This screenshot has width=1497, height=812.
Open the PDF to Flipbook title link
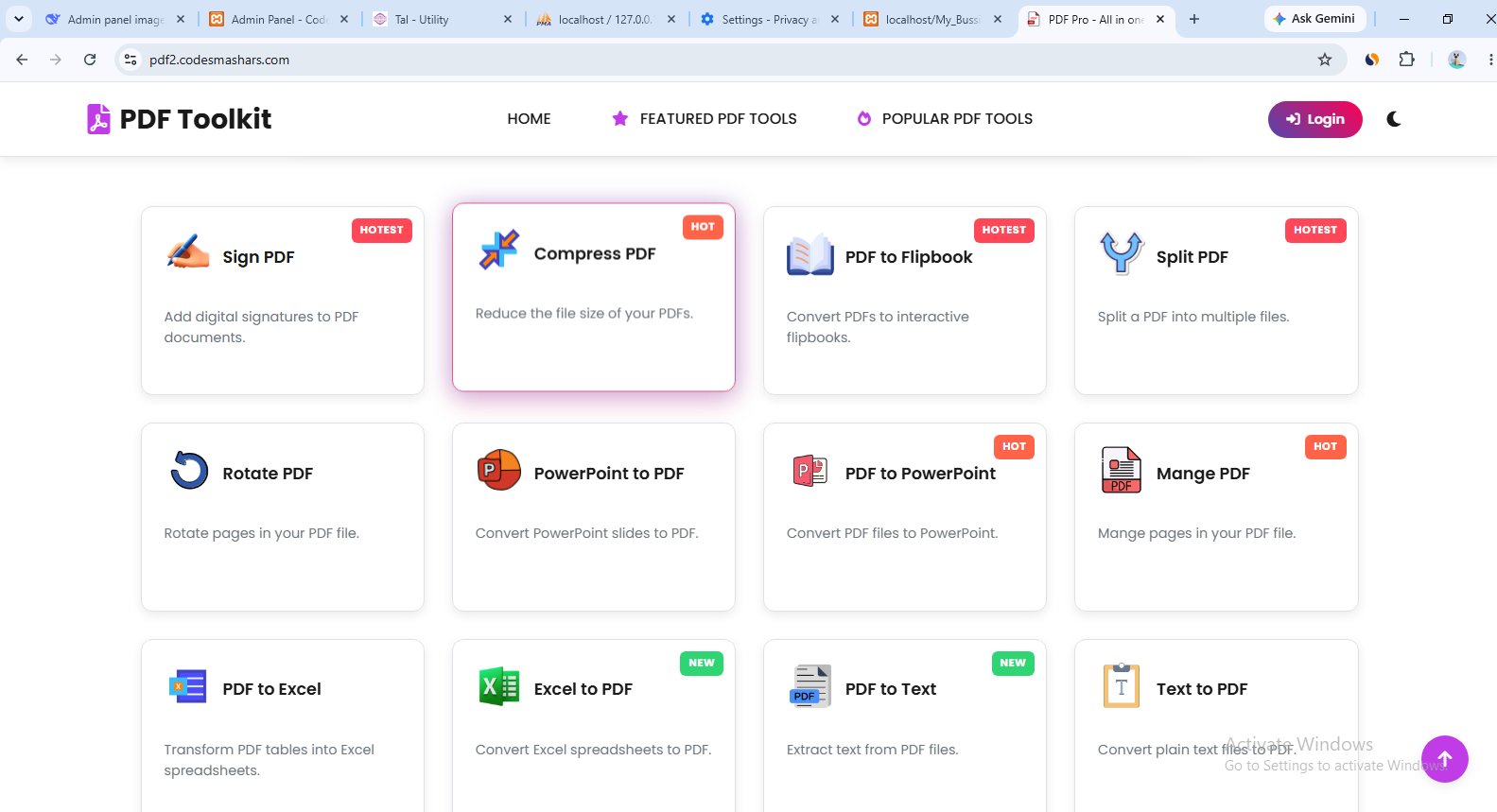point(909,257)
